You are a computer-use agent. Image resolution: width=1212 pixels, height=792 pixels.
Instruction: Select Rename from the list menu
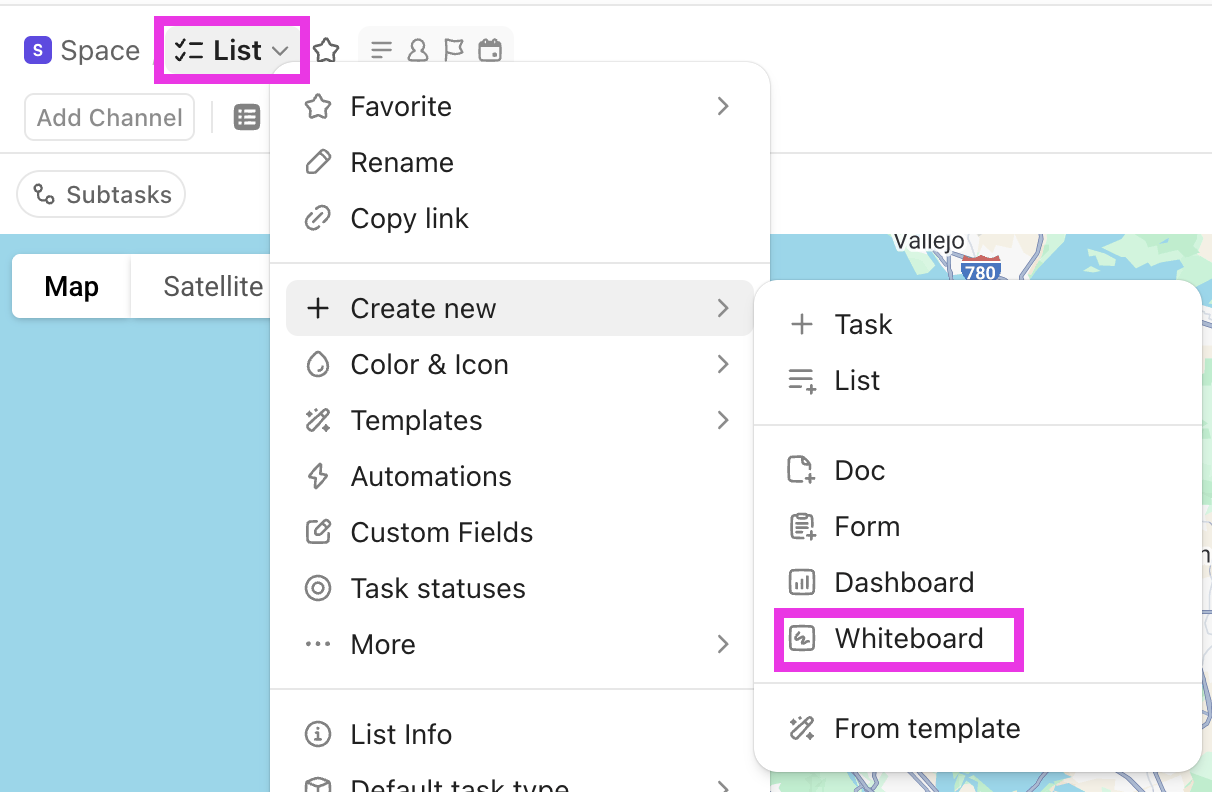tap(402, 162)
